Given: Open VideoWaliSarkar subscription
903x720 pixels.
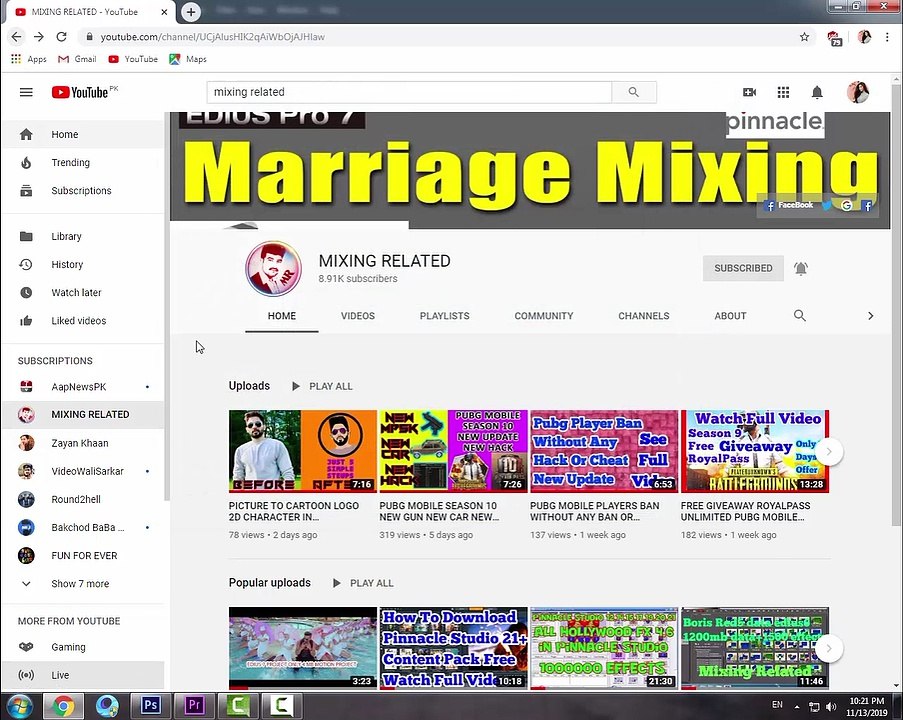Looking at the screenshot, I should pos(82,471).
